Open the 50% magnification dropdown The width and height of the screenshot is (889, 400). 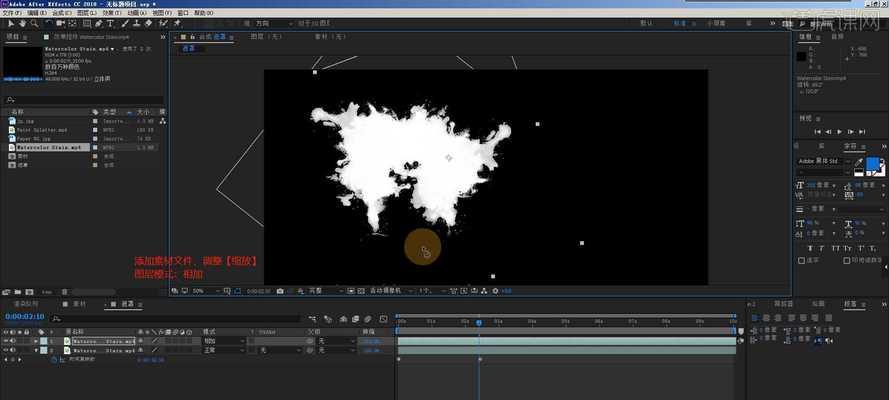[205, 291]
